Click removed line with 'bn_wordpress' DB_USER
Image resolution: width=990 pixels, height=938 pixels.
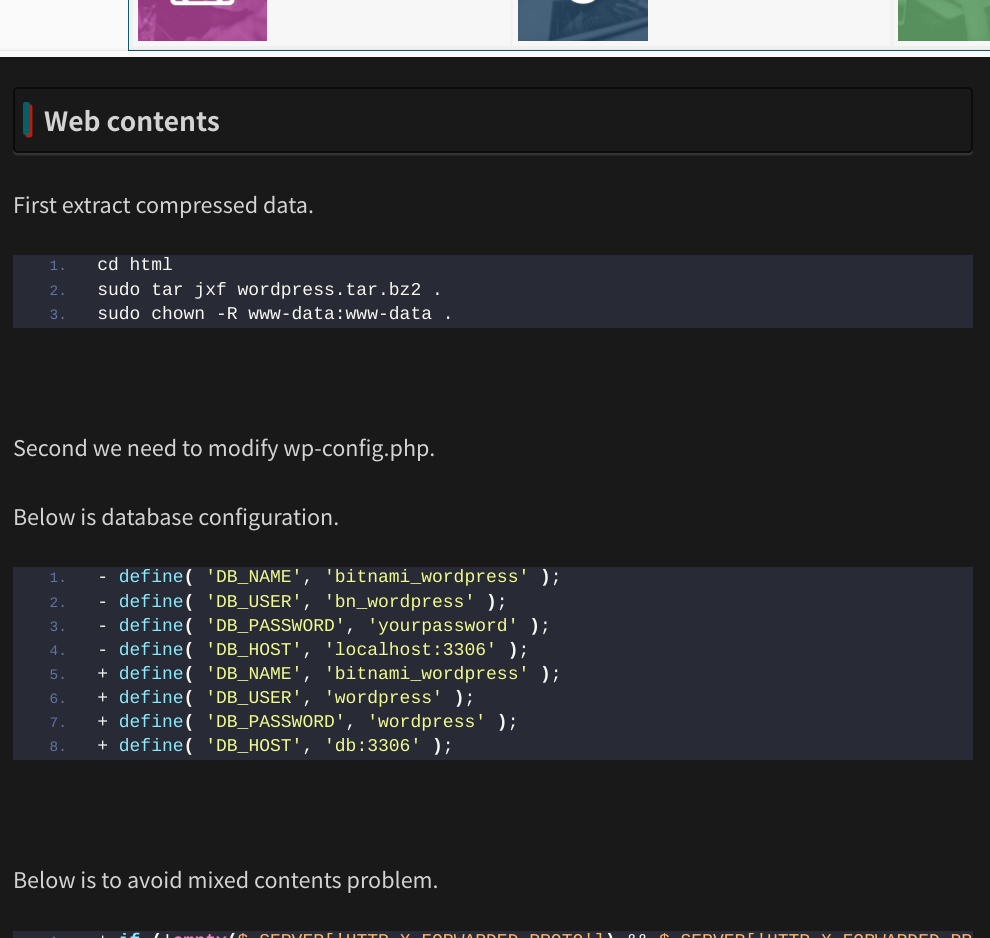pos(302,602)
